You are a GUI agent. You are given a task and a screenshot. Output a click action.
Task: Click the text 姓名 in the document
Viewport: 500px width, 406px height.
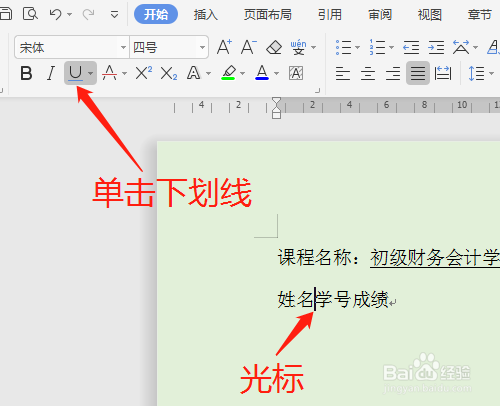pos(295,299)
